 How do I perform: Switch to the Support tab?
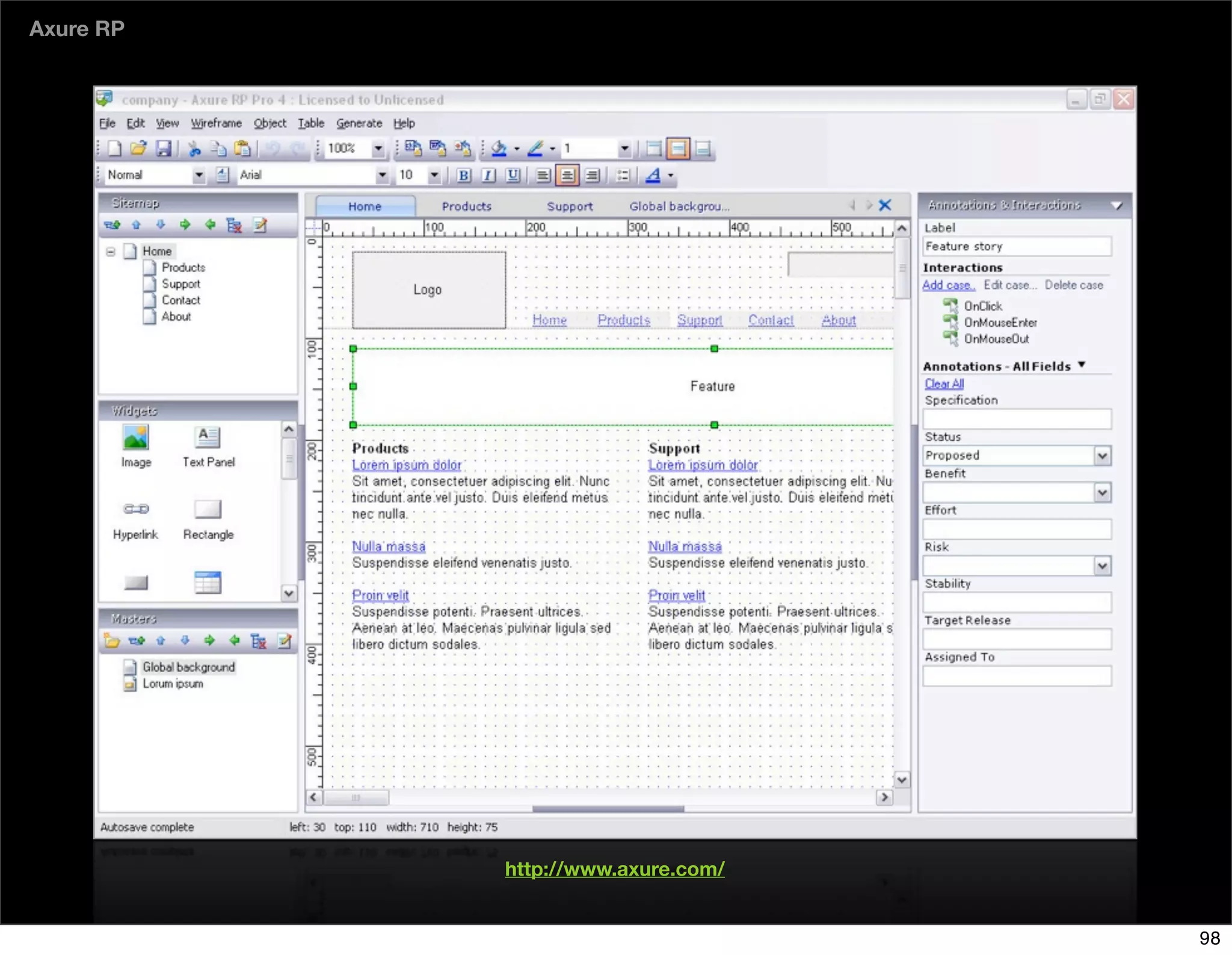(x=570, y=206)
